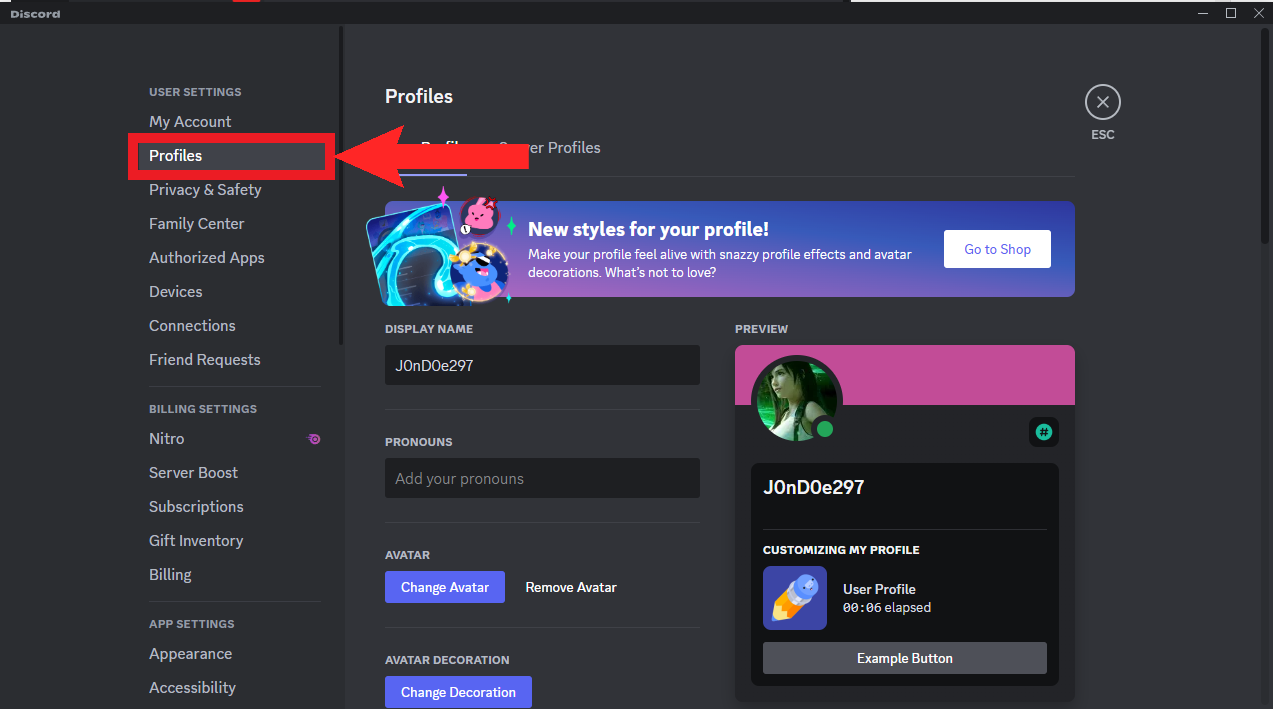Viewport: 1273px width, 709px height.
Task: Open Family Center settings
Action: pos(197,224)
